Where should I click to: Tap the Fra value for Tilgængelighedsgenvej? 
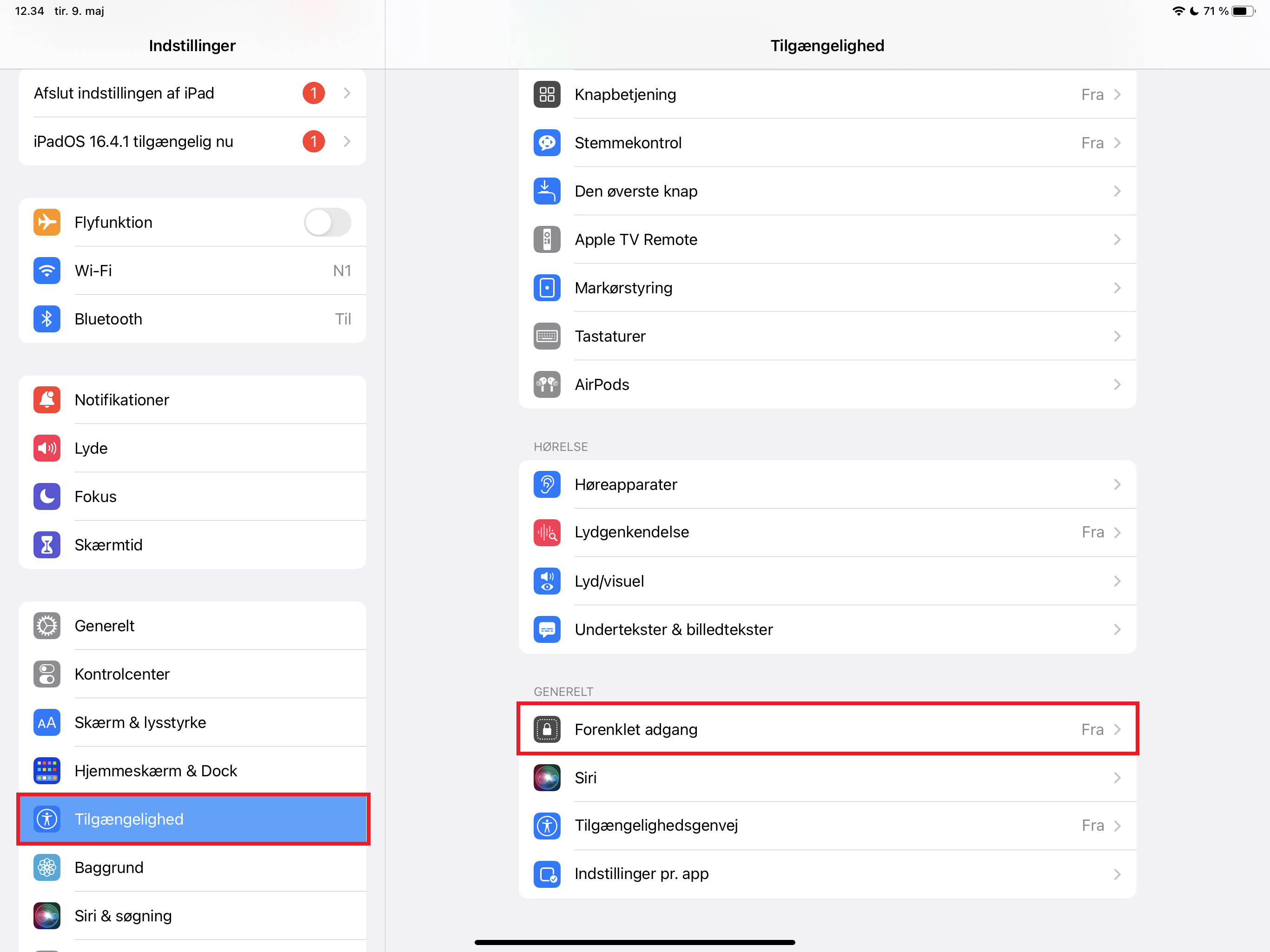coord(1092,826)
